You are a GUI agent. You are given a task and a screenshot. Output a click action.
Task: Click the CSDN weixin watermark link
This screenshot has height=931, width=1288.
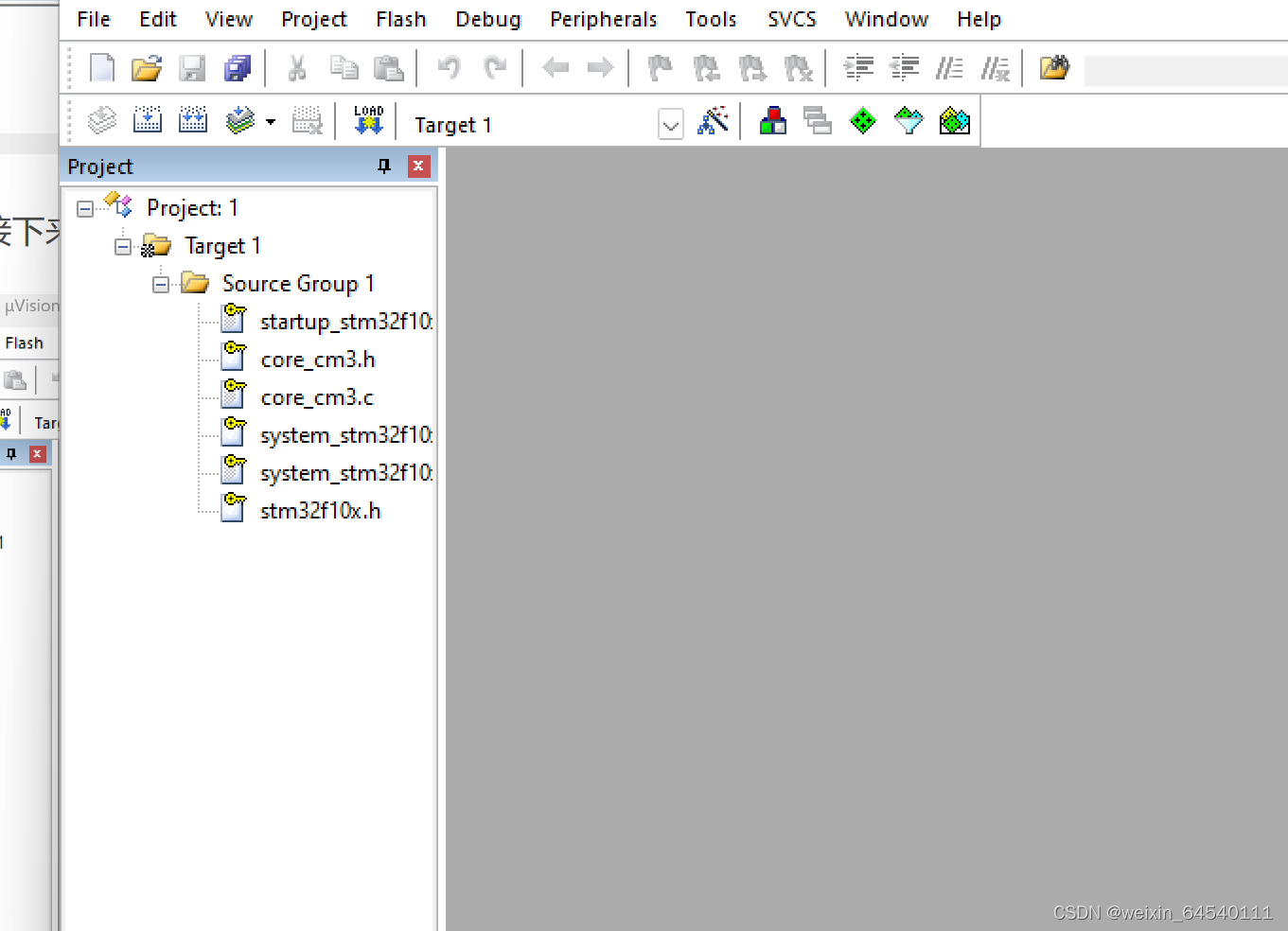coord(1162,912)
